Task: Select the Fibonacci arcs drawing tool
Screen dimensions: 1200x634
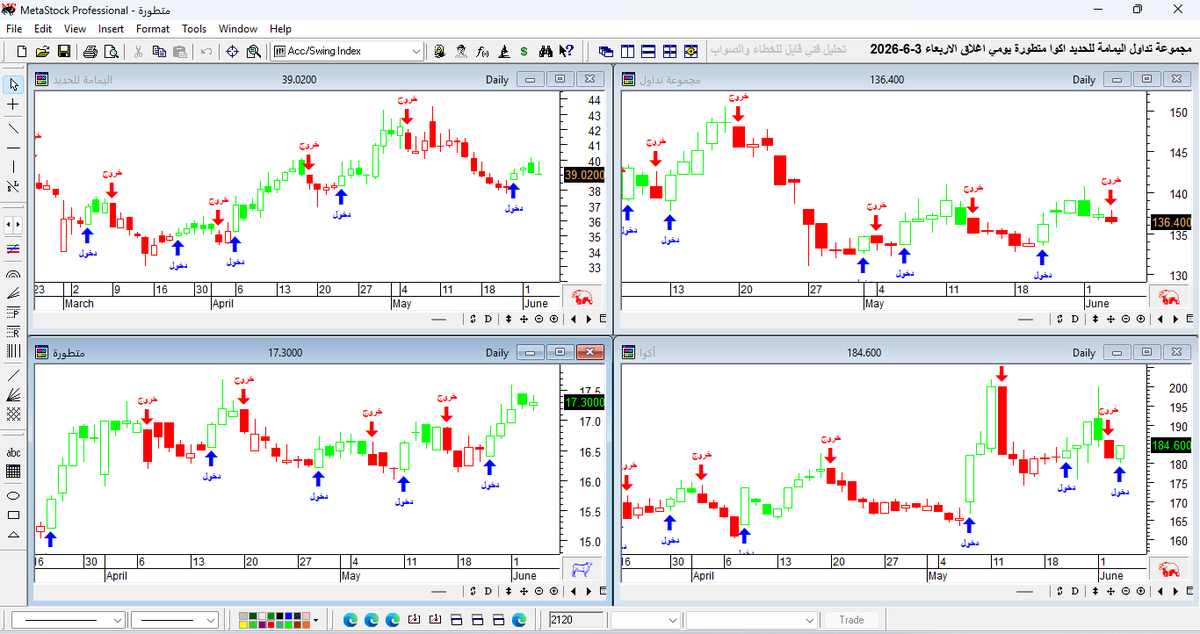Action: [x=13, y=272]
